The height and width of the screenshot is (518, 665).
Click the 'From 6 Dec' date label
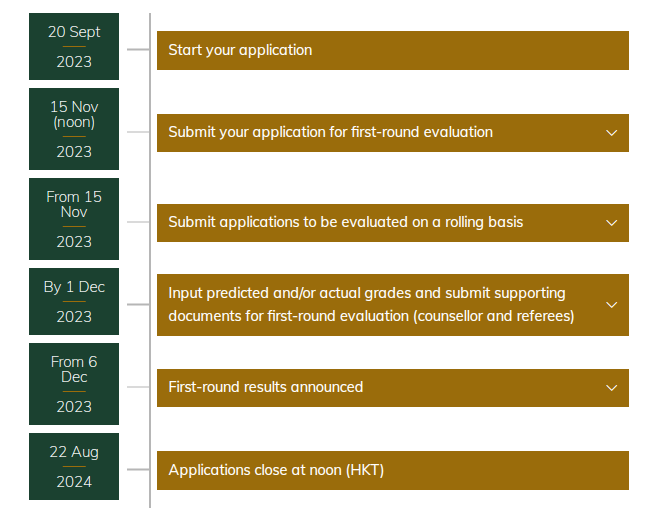pyautogui.click(x=74, y=369)
